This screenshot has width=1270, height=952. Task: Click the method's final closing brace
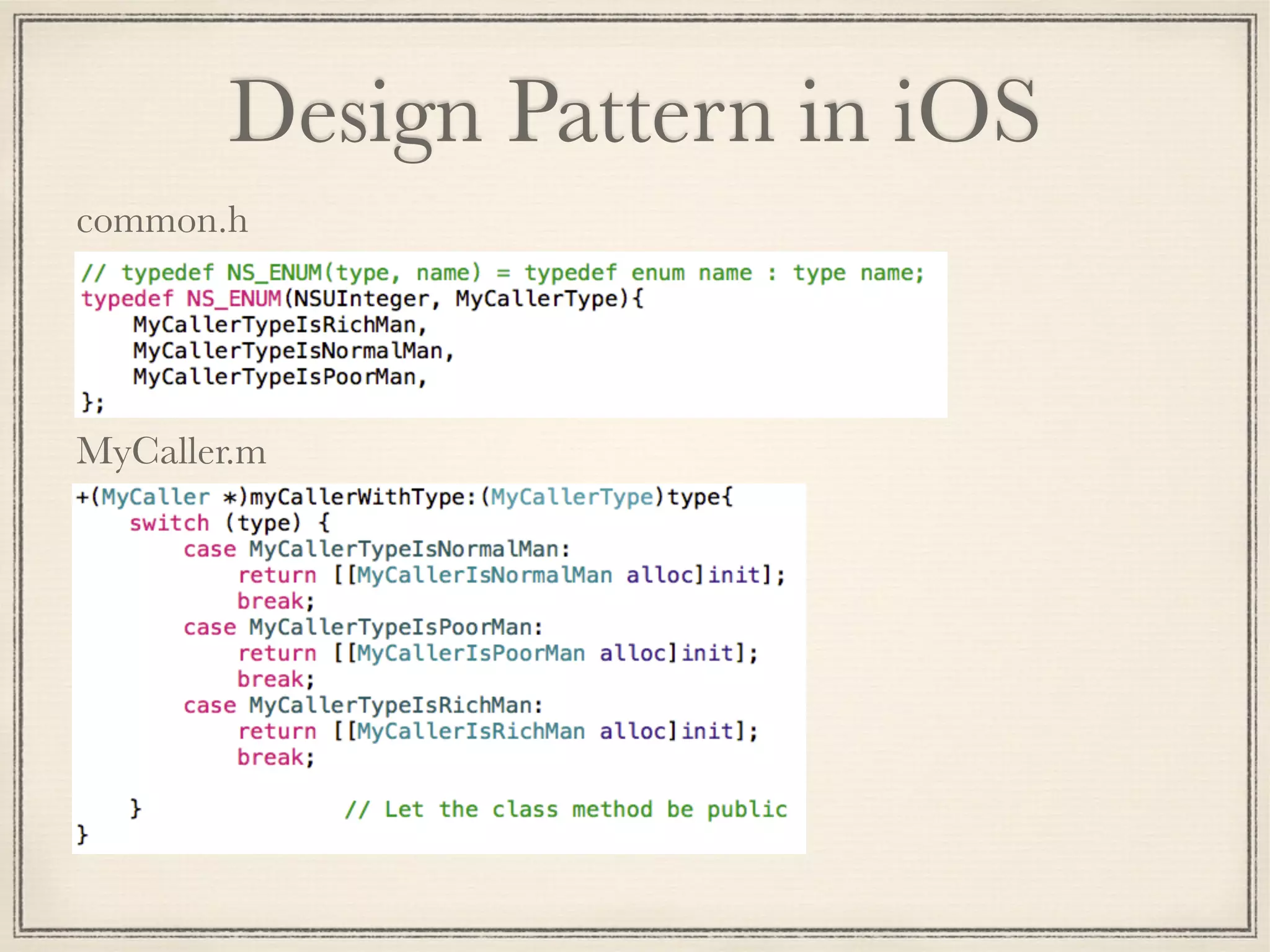(x=82, y=835)
